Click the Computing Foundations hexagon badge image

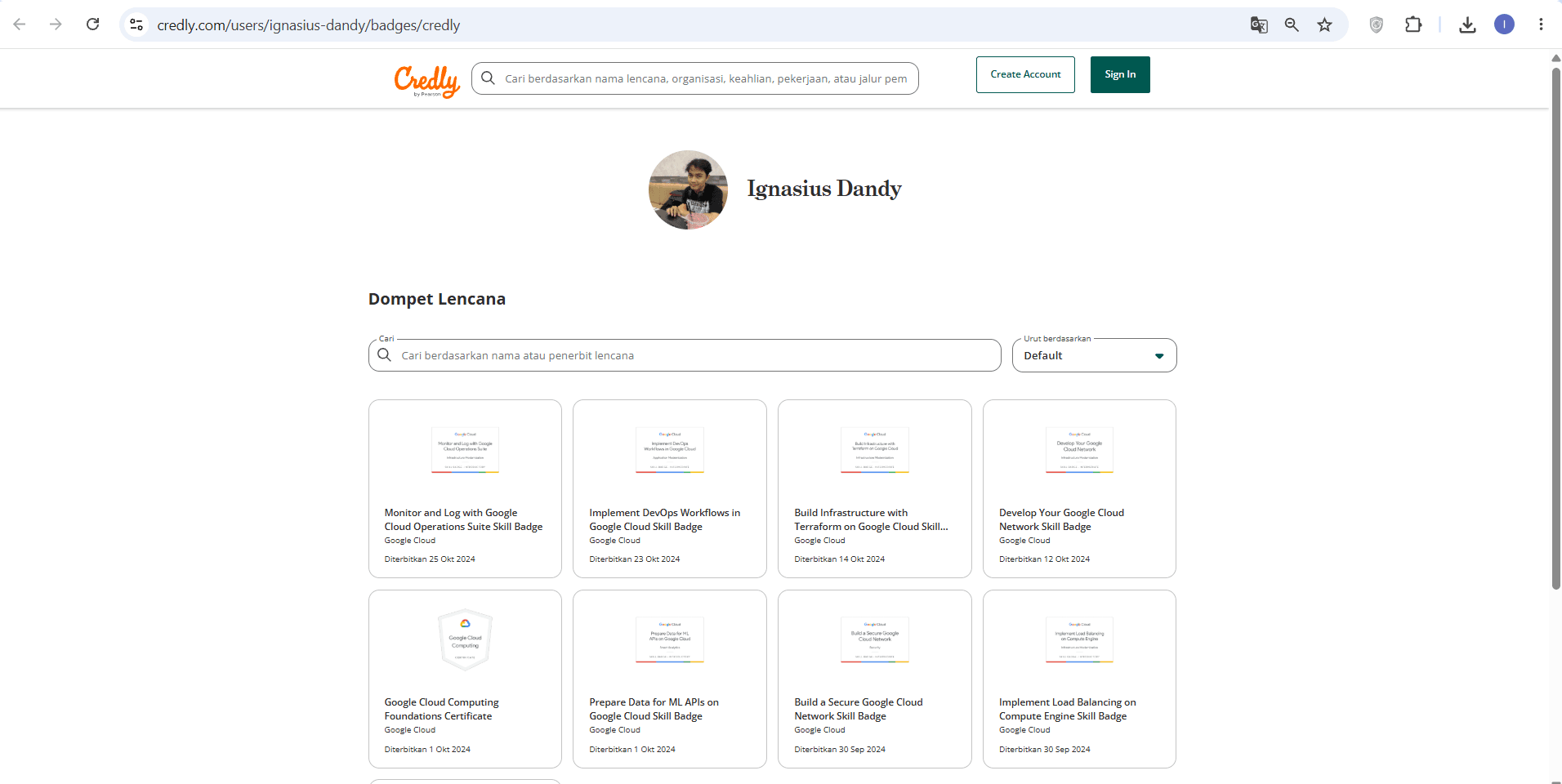click(465, 639)
